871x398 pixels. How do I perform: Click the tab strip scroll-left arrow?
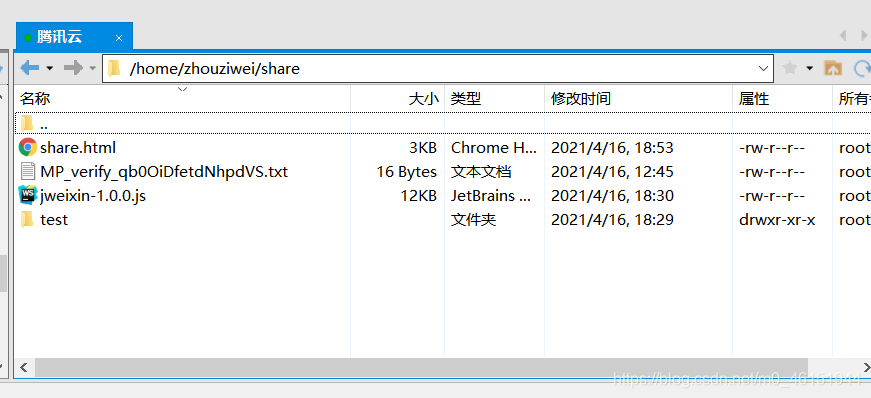843,36
